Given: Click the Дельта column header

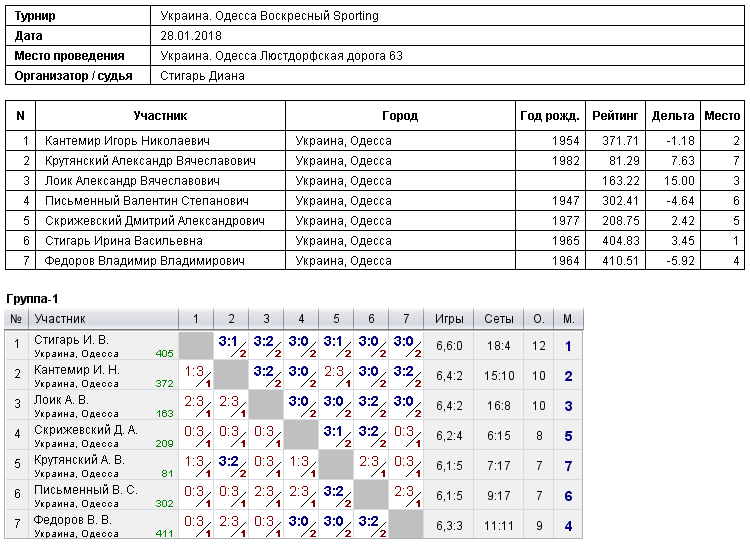Looking at the screenshot, I should pyautogui.click(x=673, y=116).
